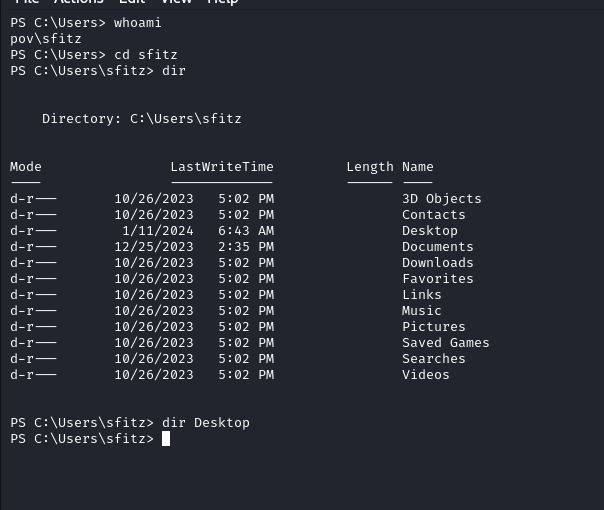
Task: Click the 'd-r---' mode in the Music row
Action: point(34,310)
